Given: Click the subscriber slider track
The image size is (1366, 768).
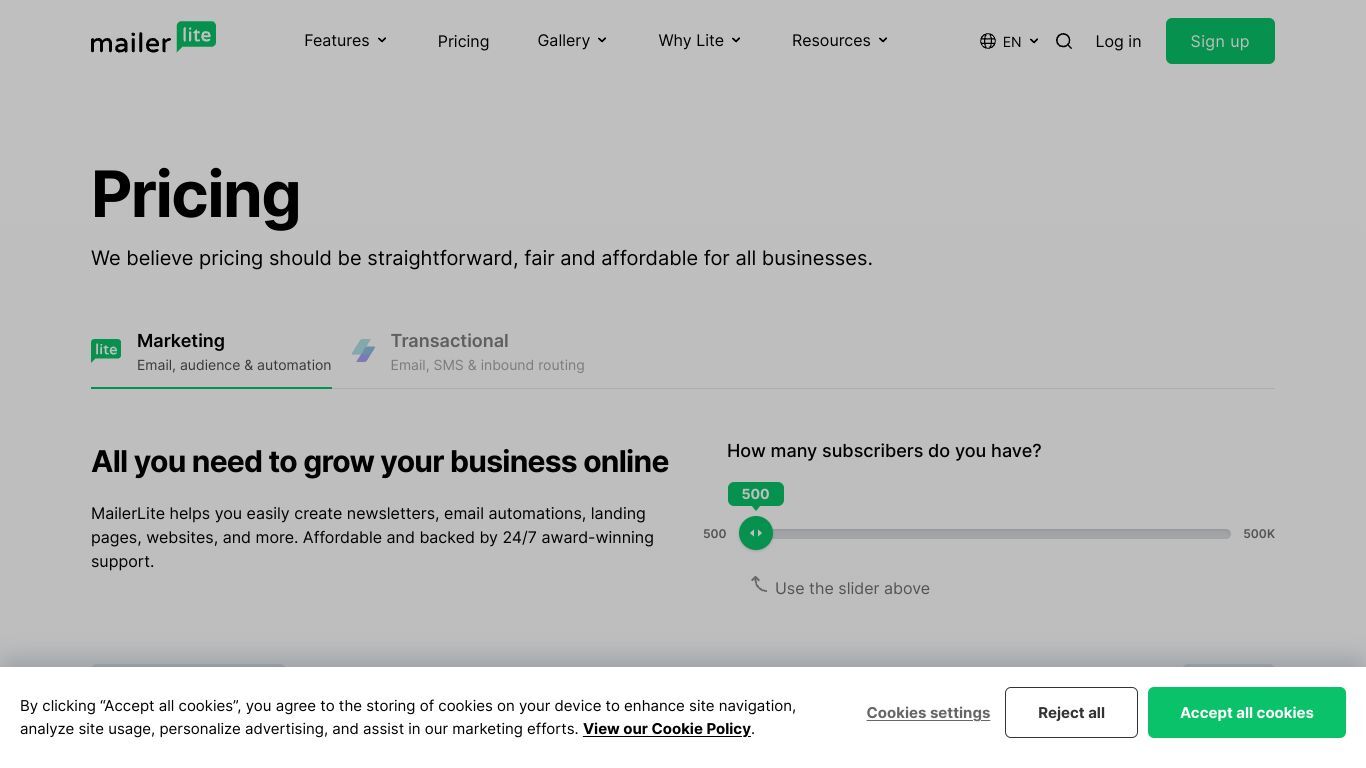Looking at the screenshot, I should [x=985, y=534].
